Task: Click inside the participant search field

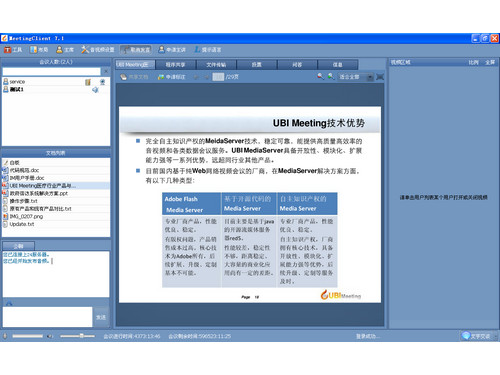Action: point(51,71)
